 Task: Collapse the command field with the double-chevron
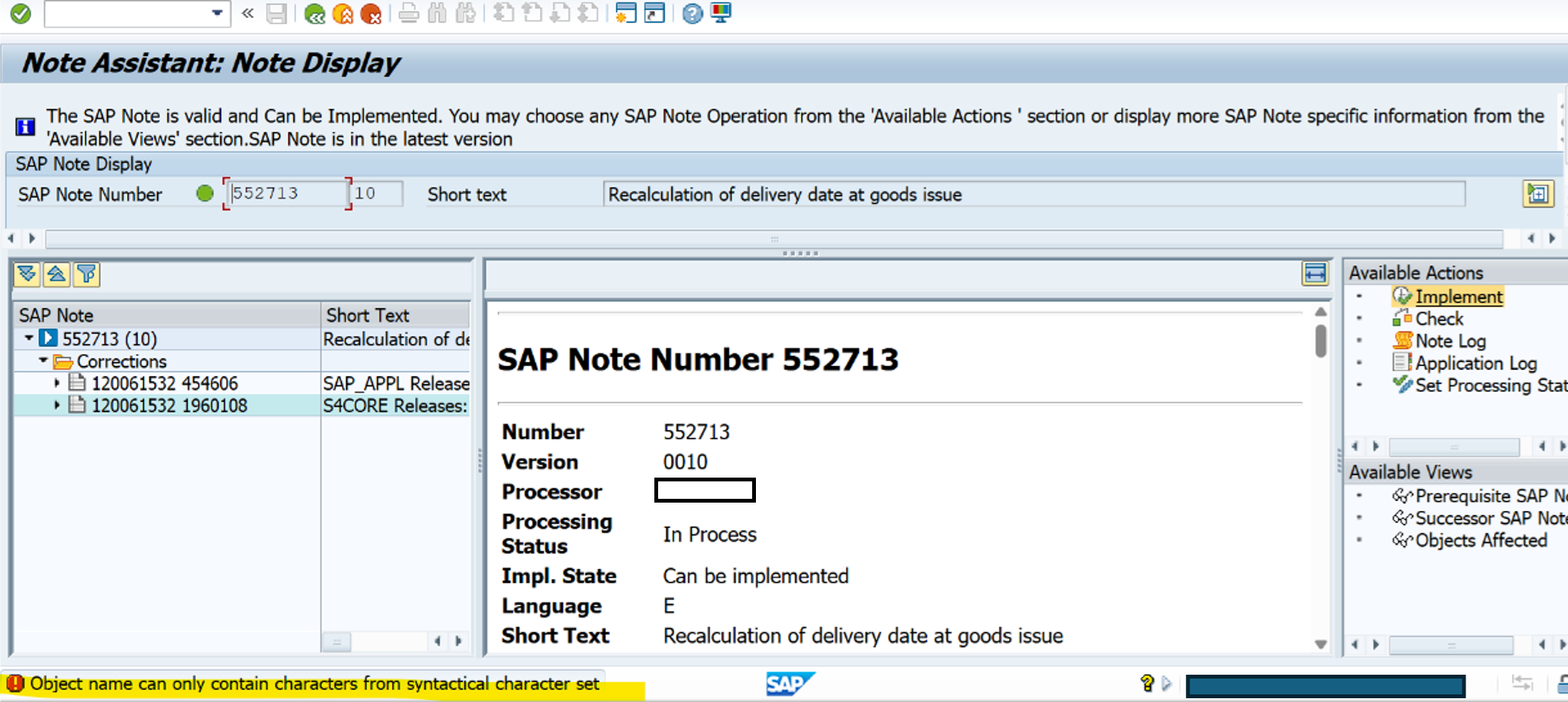point(247,14)
